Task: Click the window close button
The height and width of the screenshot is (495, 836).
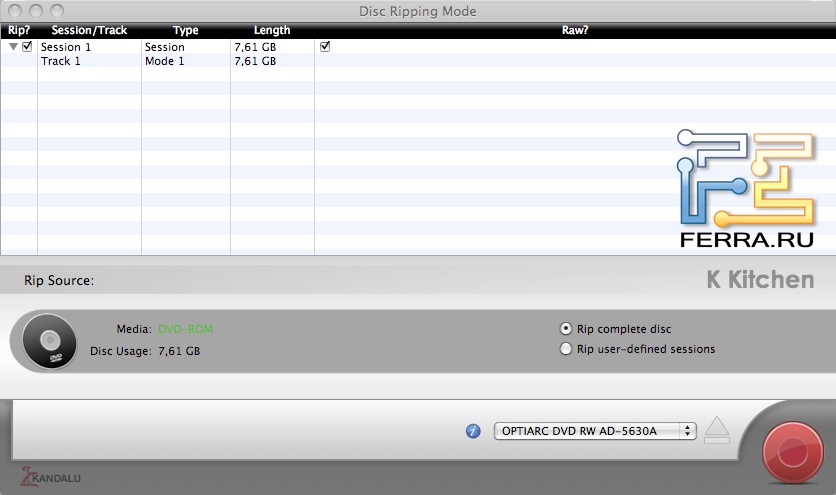Action: point(15,11)
